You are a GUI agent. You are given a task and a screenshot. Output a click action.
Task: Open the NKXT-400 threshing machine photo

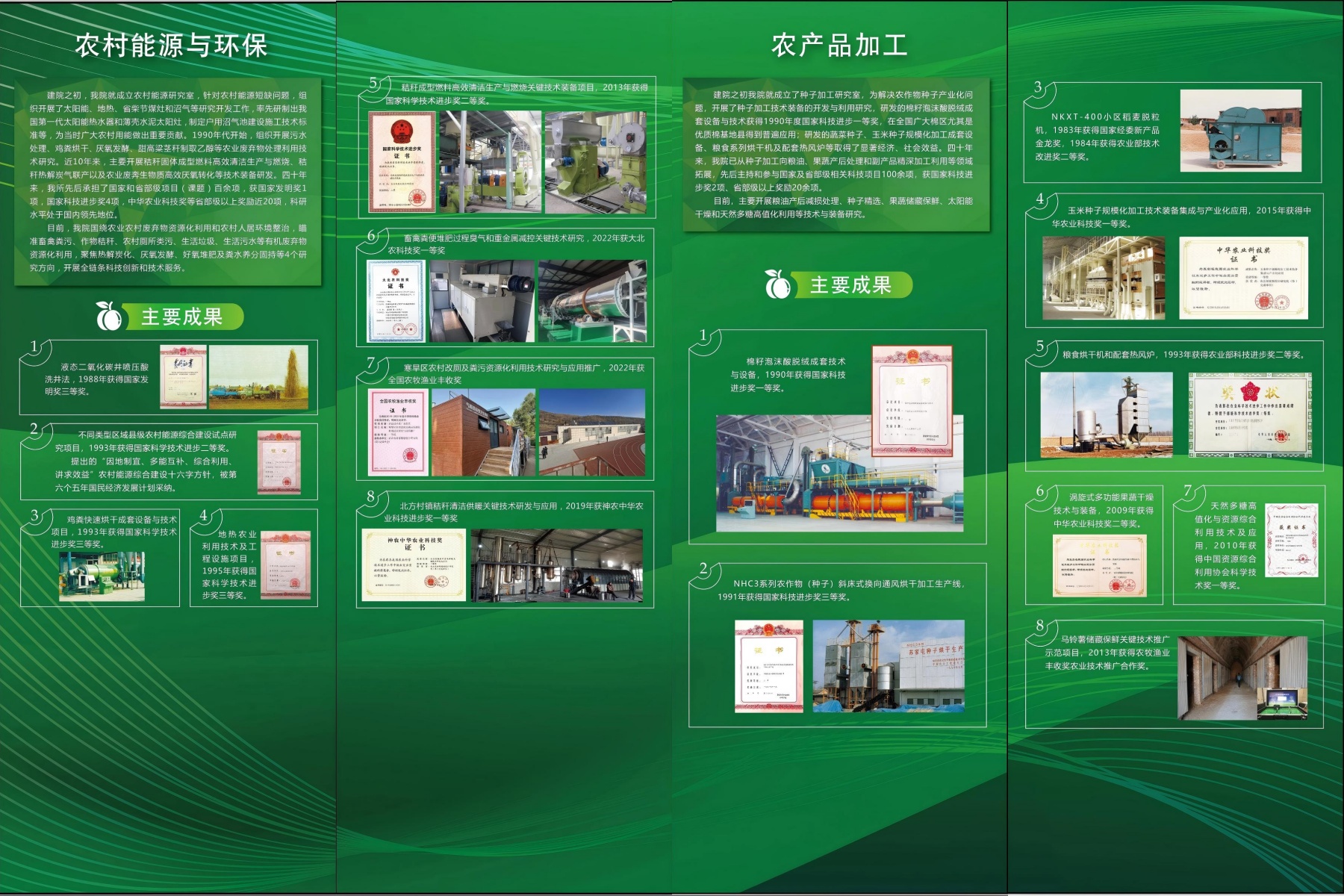[1240, 131]
